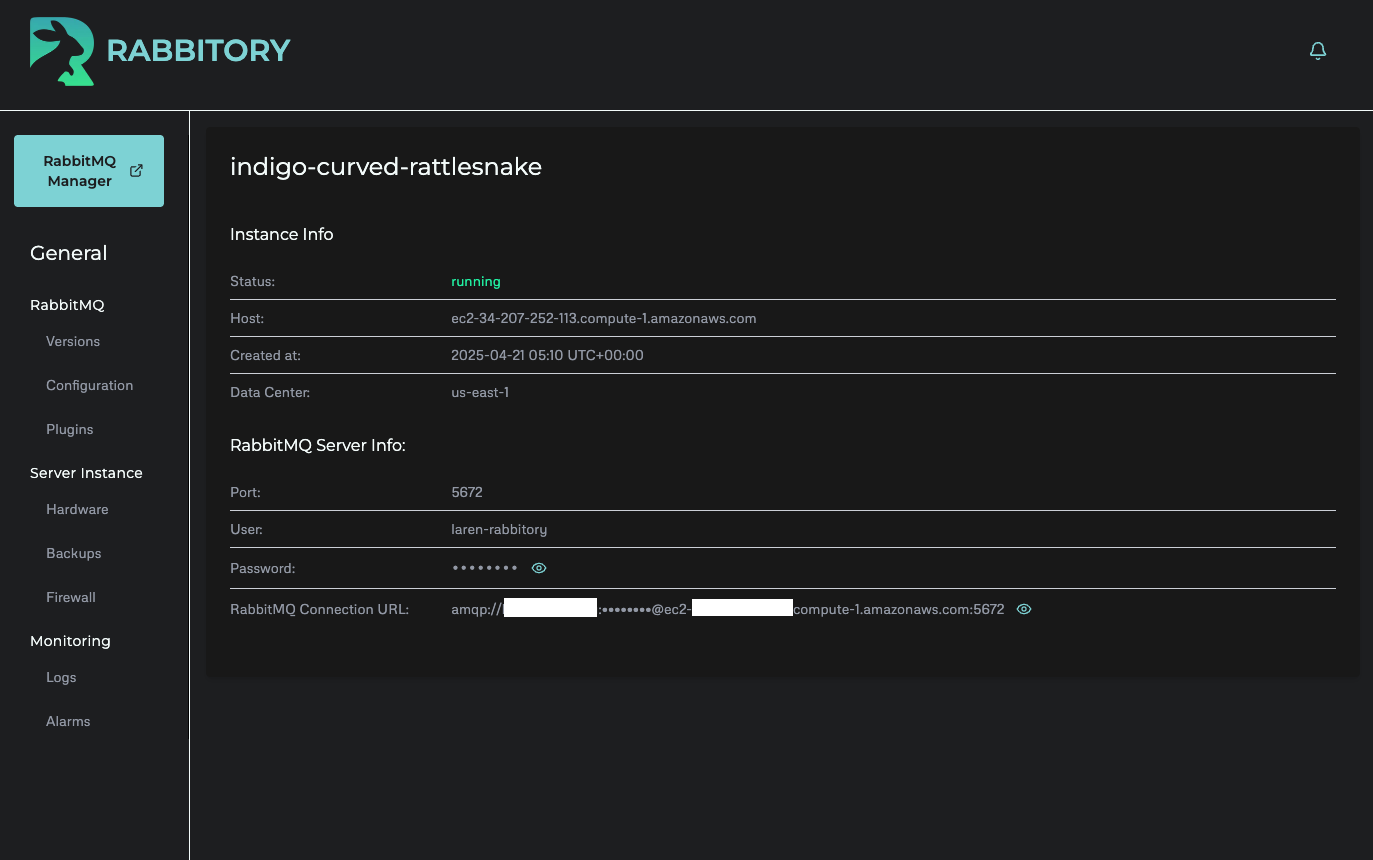Open the notification bell
The width and height of the screenshot is (1373, 860).
(x=1318, y=50)
